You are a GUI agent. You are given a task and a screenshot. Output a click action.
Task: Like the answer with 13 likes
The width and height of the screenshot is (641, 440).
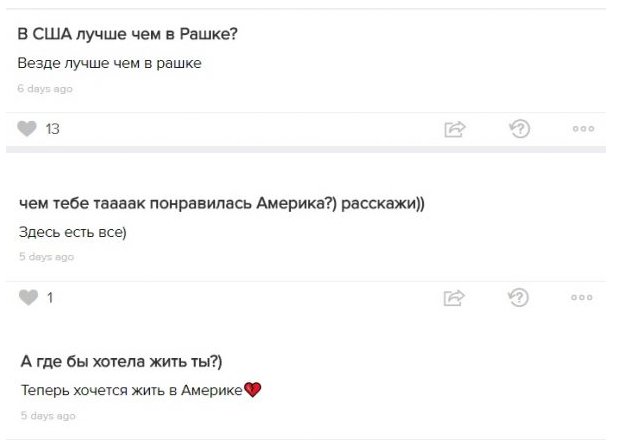(27, 129)
